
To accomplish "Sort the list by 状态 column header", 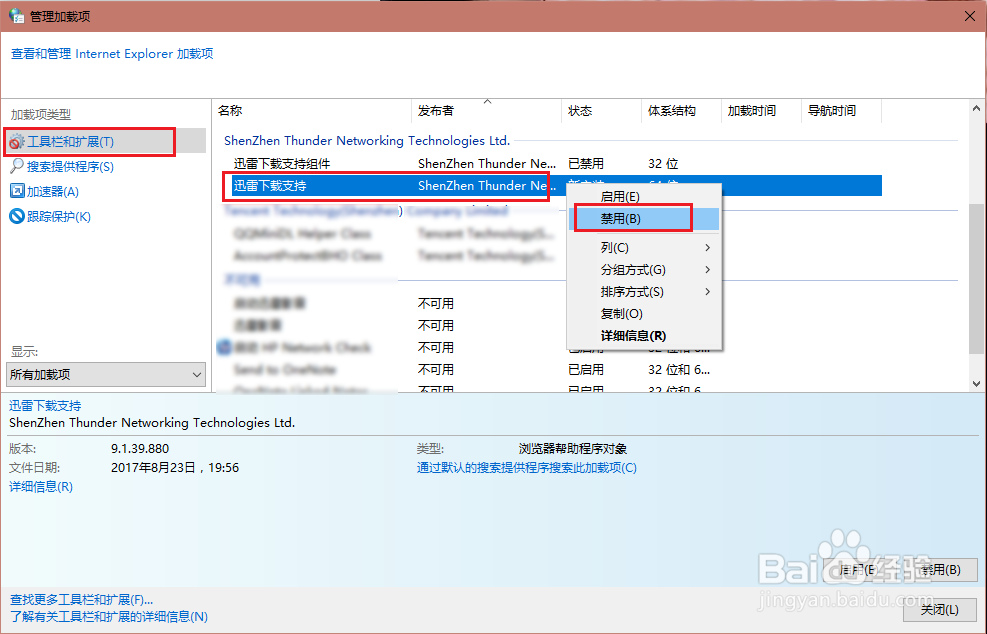I will (601, 111).
